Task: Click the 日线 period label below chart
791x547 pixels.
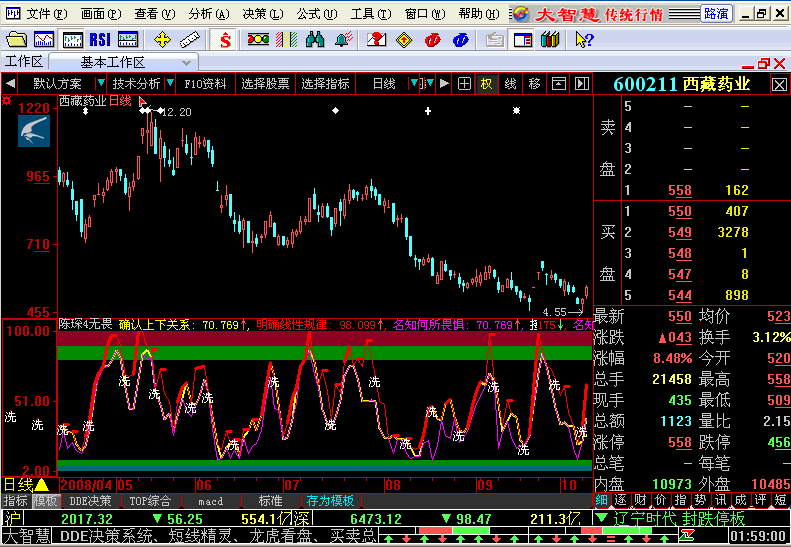Action: [19, 485]
